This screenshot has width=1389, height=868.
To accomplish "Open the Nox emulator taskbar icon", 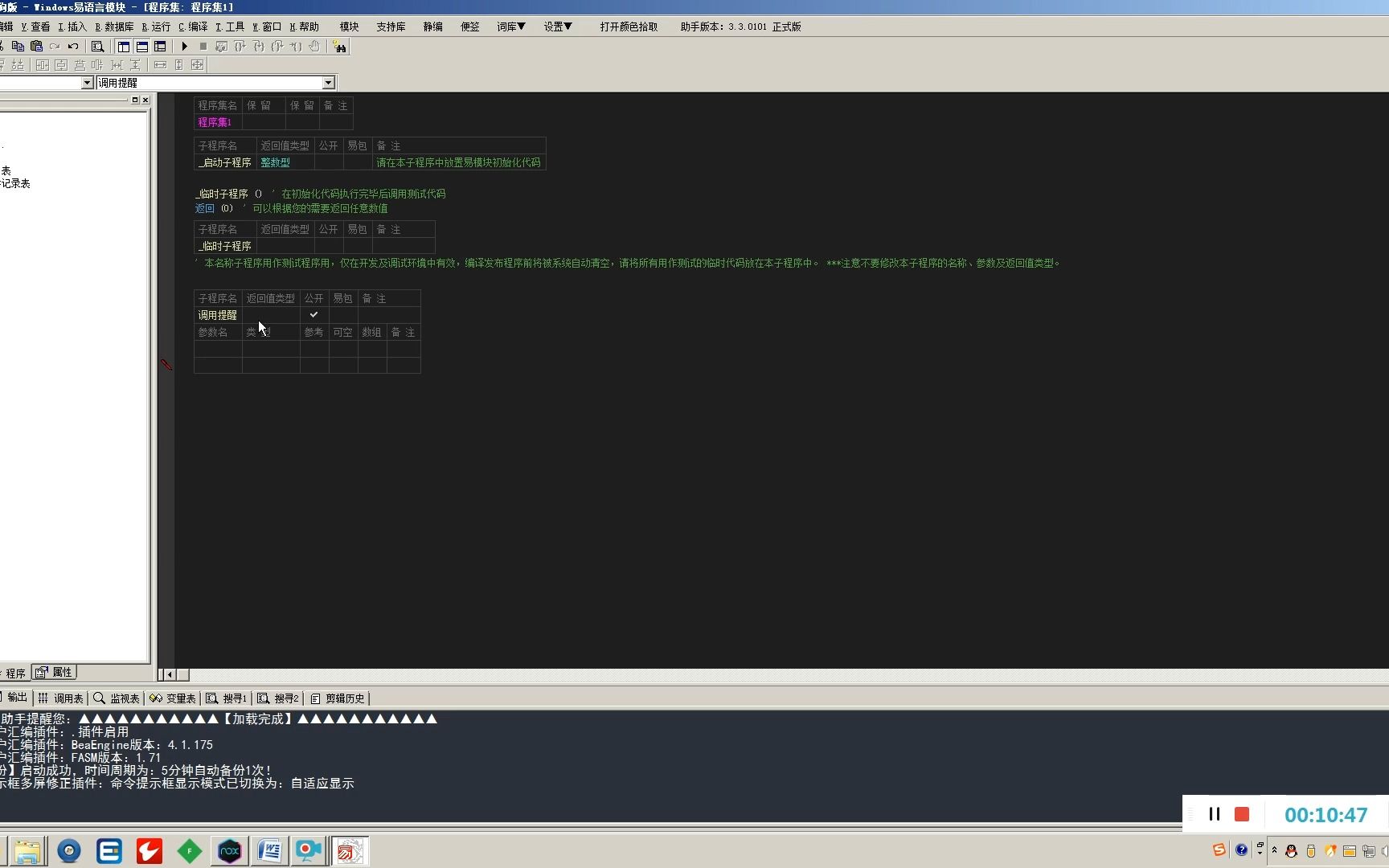I will [x=229, y=850].
